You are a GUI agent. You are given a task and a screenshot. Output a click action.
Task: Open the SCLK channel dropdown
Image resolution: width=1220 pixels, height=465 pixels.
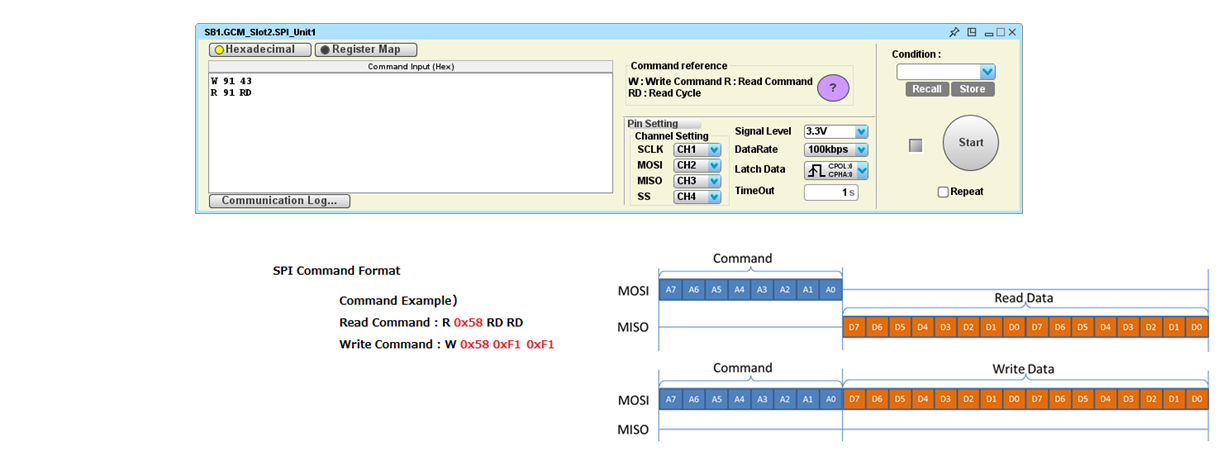[698, 150]
